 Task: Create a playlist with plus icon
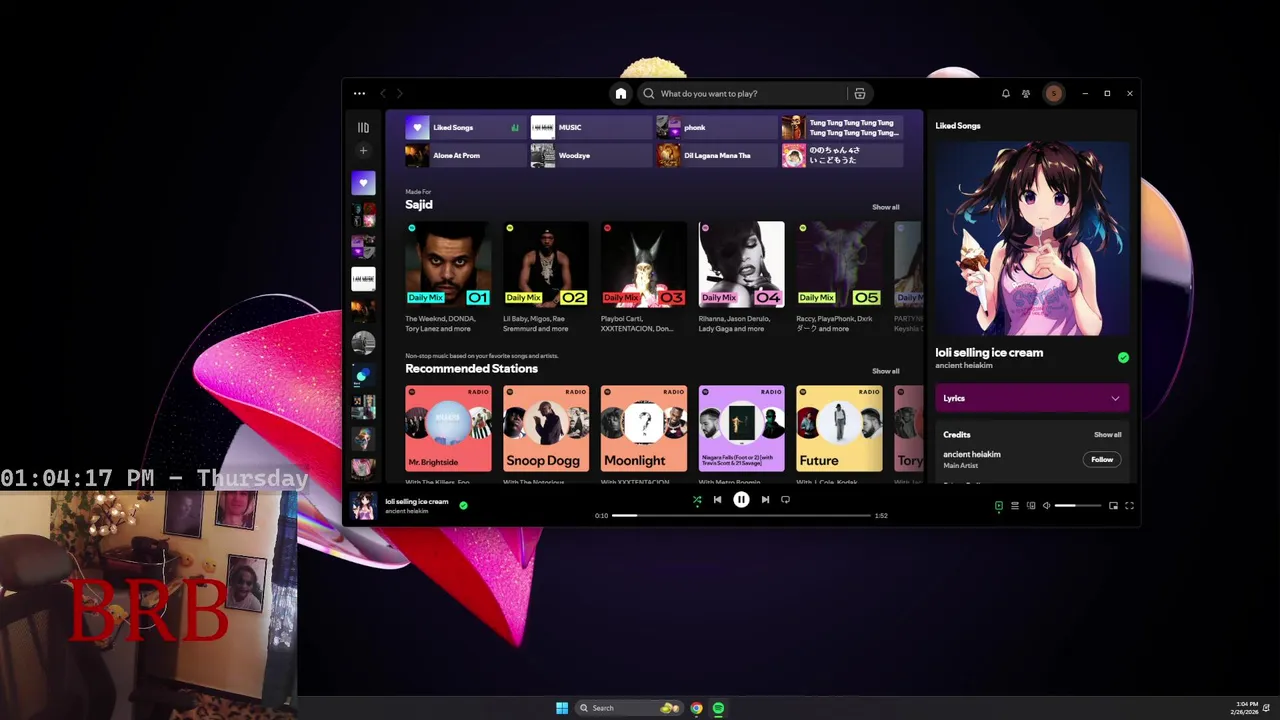[363, 151]
